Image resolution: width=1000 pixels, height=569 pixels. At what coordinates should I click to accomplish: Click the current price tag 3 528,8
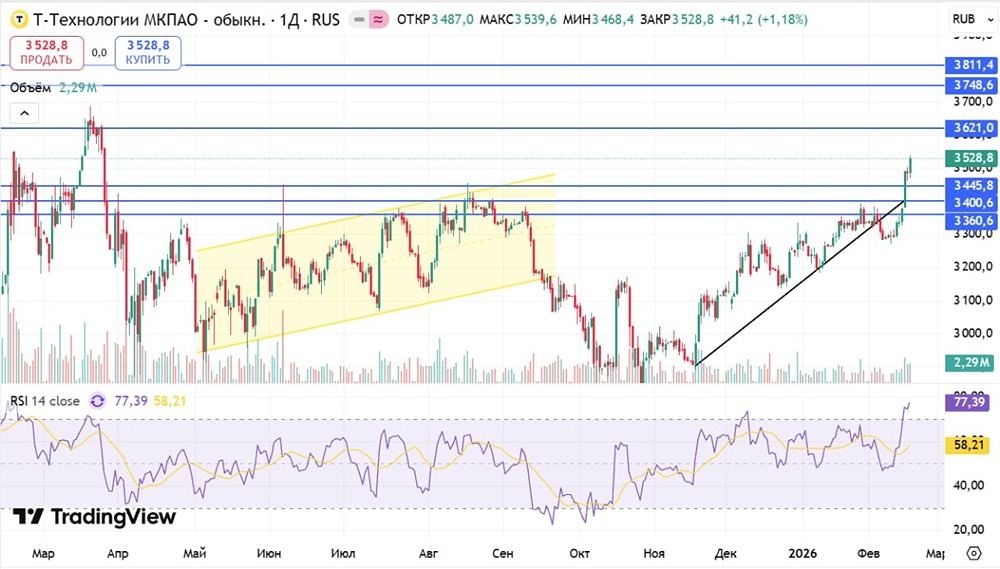[971, 158]
